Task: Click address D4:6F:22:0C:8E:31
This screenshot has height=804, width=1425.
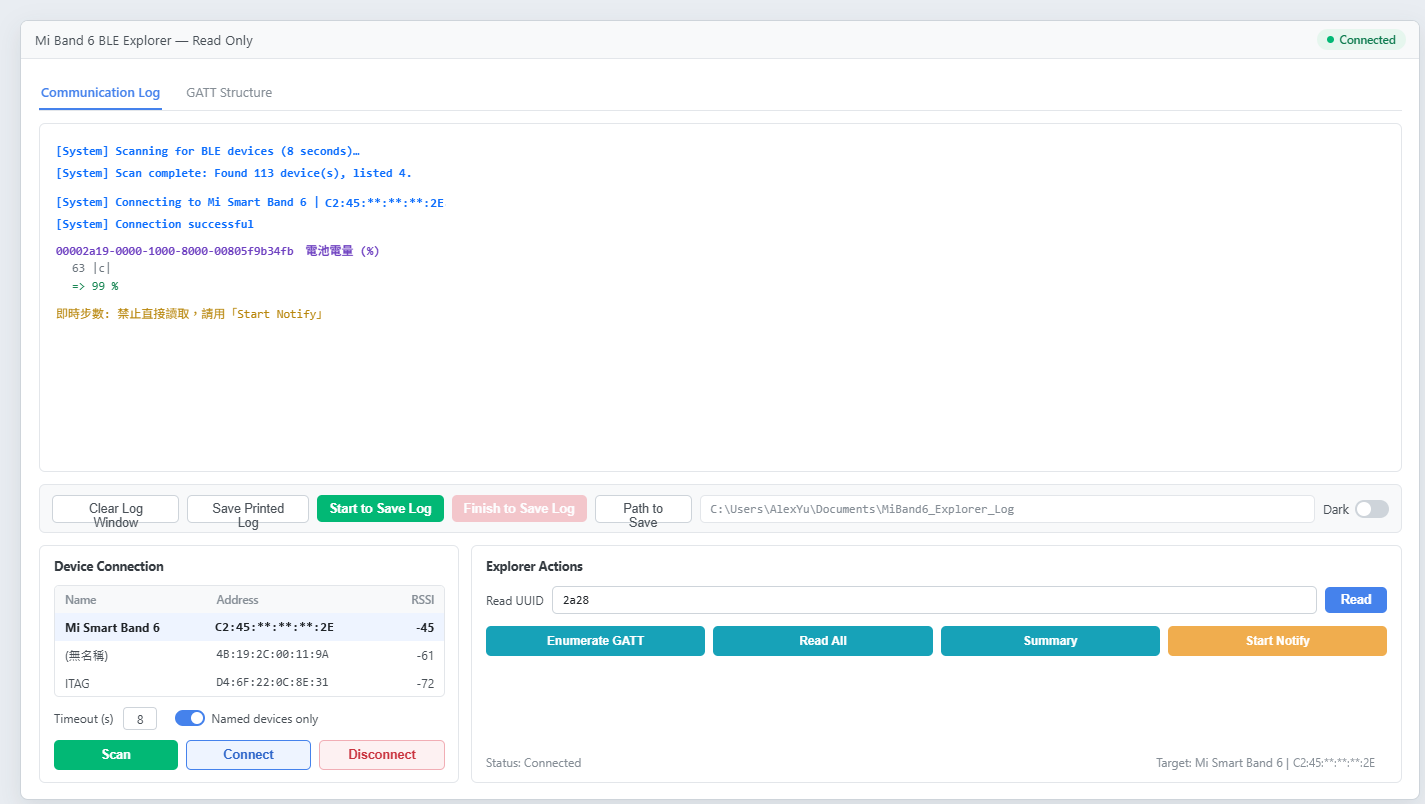Action: [x=272, y=683]
